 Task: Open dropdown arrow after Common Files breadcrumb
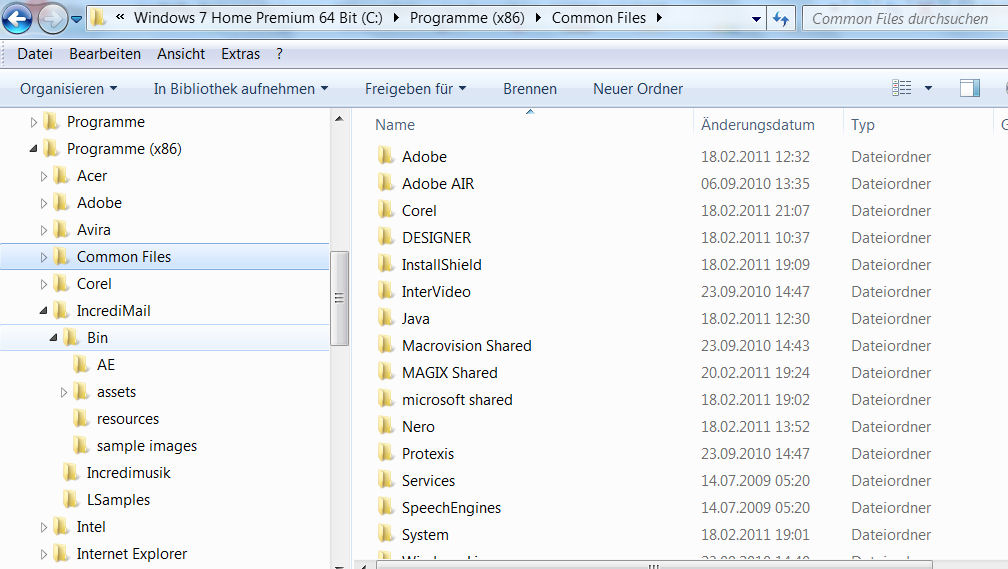pyautogui.click(x=659, y=18)
